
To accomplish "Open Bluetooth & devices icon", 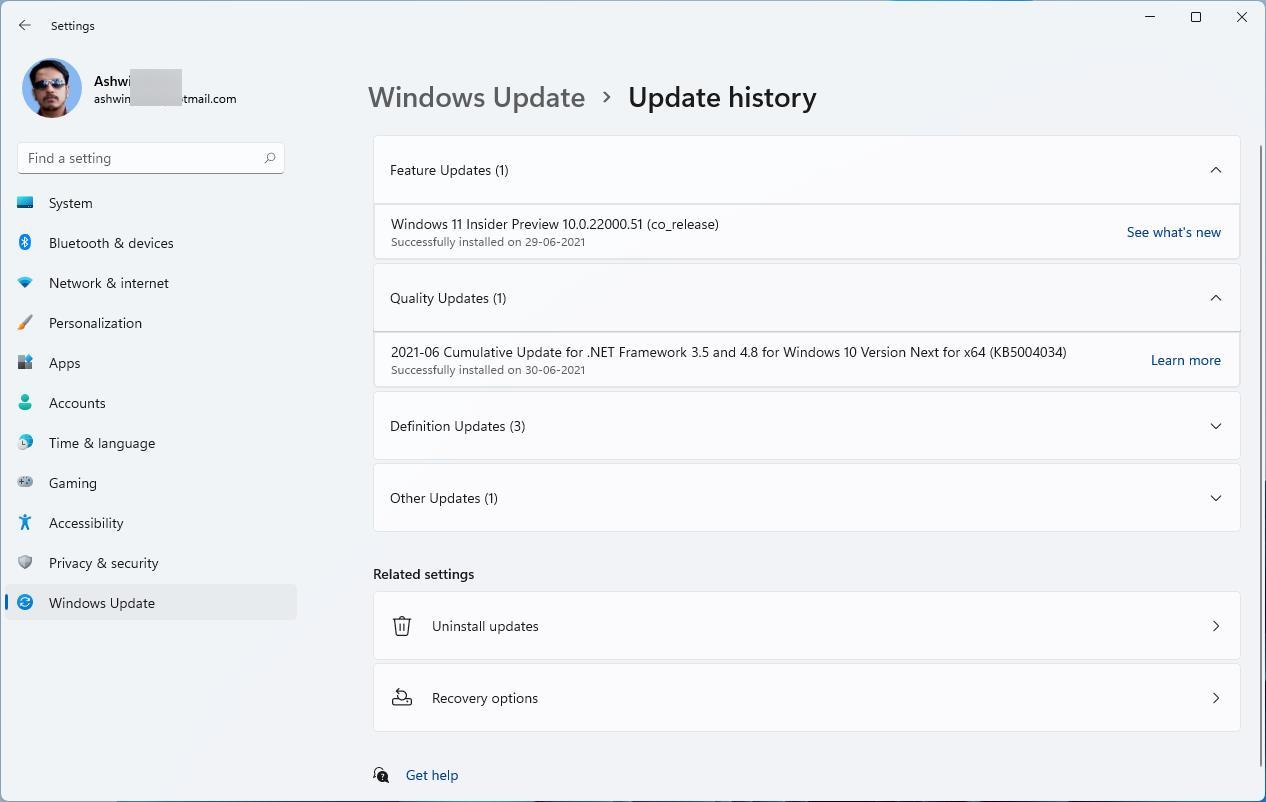I will (x=25, y=243).
